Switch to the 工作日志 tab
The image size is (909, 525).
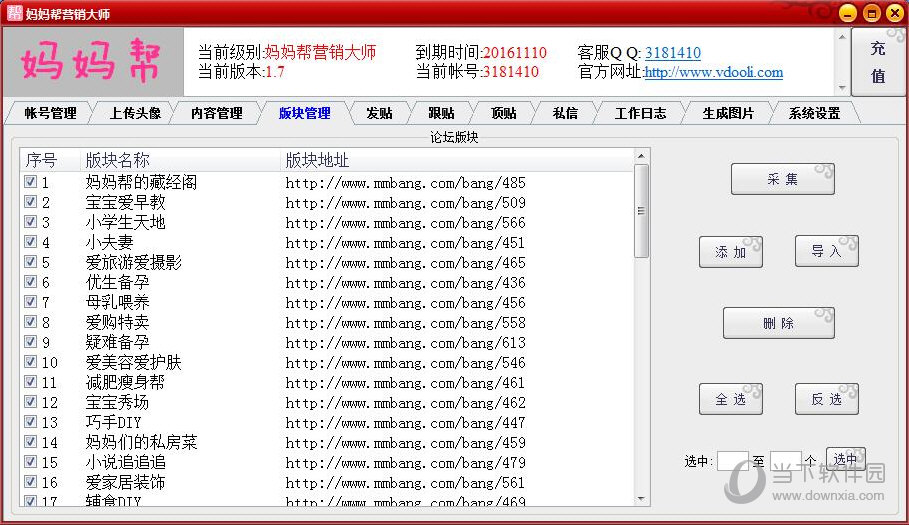(x=640, y=113)
